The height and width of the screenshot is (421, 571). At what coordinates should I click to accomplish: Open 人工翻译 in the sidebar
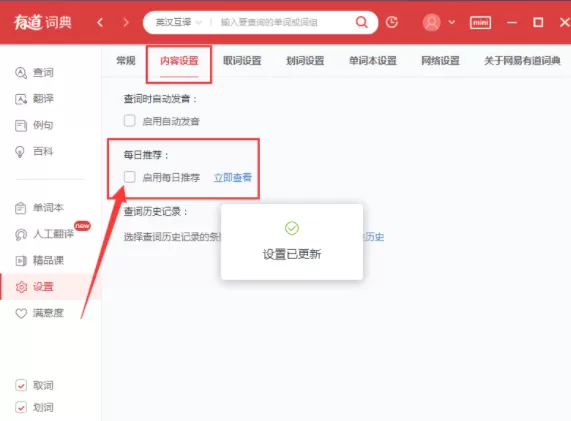44,234
